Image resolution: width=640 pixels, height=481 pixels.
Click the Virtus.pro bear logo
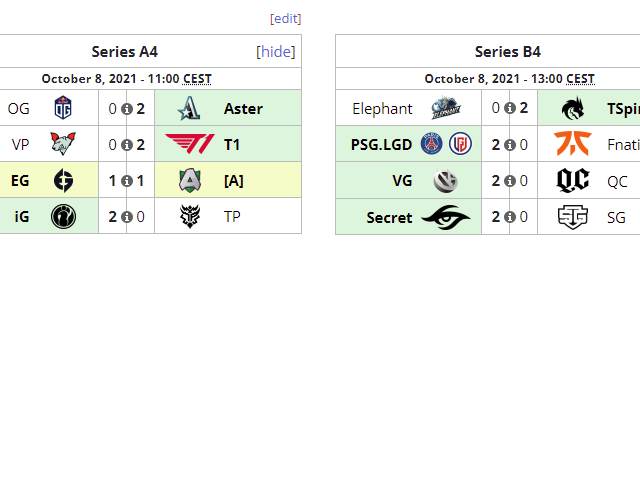(62, 144)
